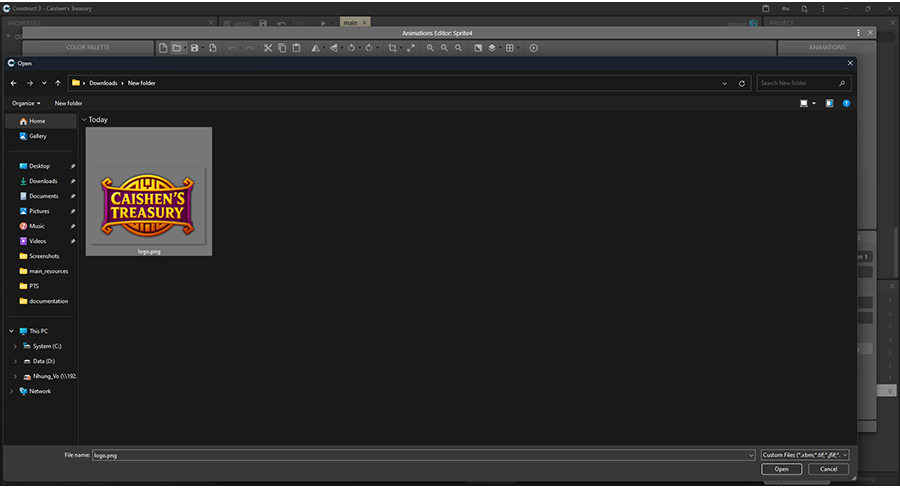The image size is (900, 488).
Task: Collapse the Today file group
Action: click(x=84, y=119)
